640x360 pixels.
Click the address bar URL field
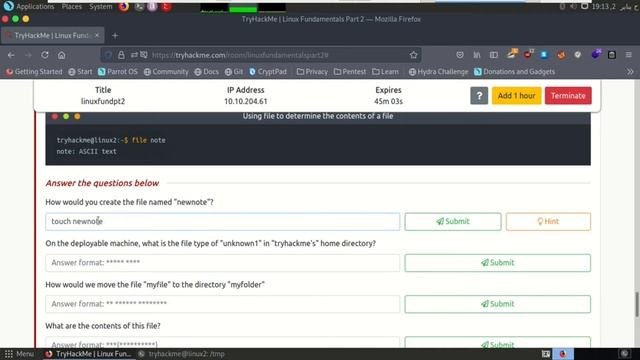[x=261, y=55]
